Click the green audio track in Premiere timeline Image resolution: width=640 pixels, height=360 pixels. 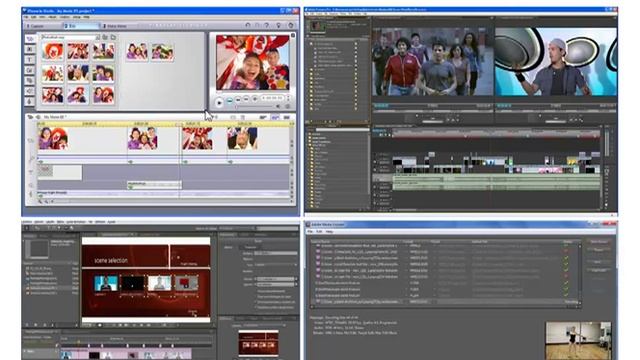(496, 182)
